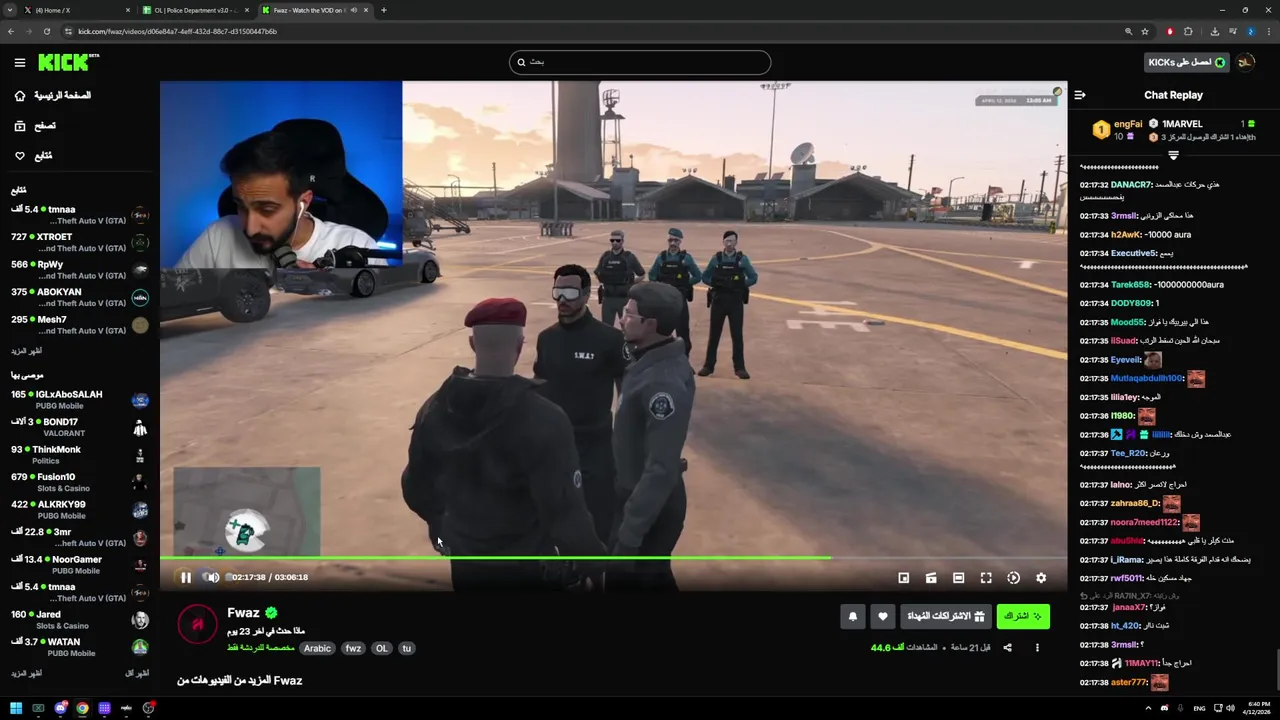Click chat username DANACR7

pyautogui.click(x=1131, y=185)
